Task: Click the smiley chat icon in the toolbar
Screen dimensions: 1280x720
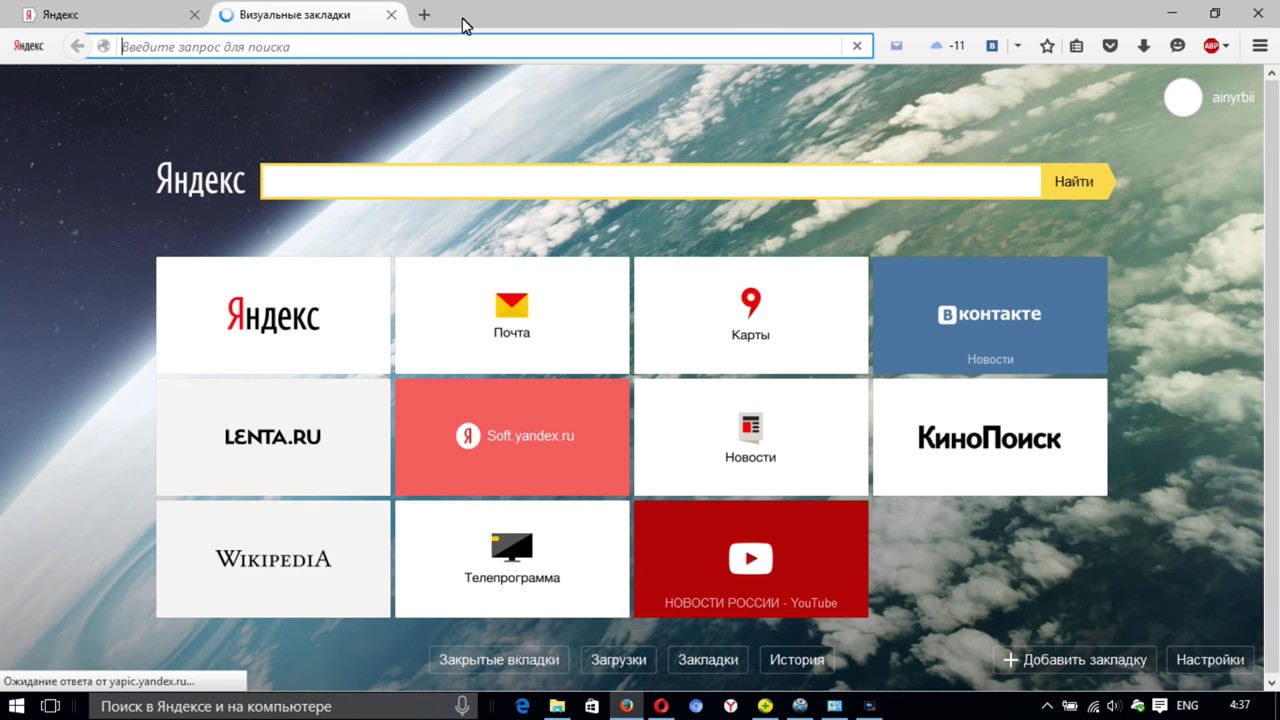Action: [1177, 46]
